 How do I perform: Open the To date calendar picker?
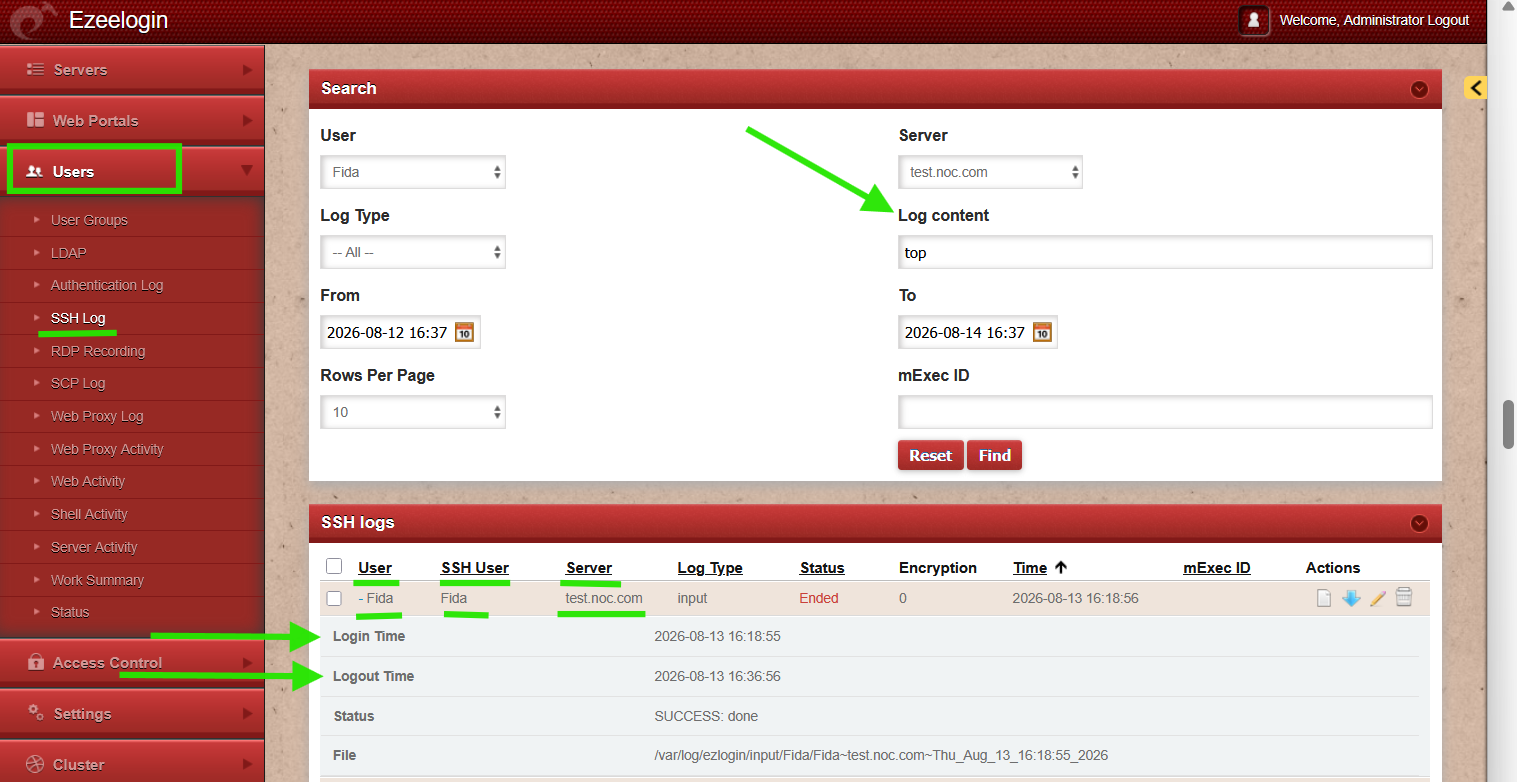coord(1042,332)
